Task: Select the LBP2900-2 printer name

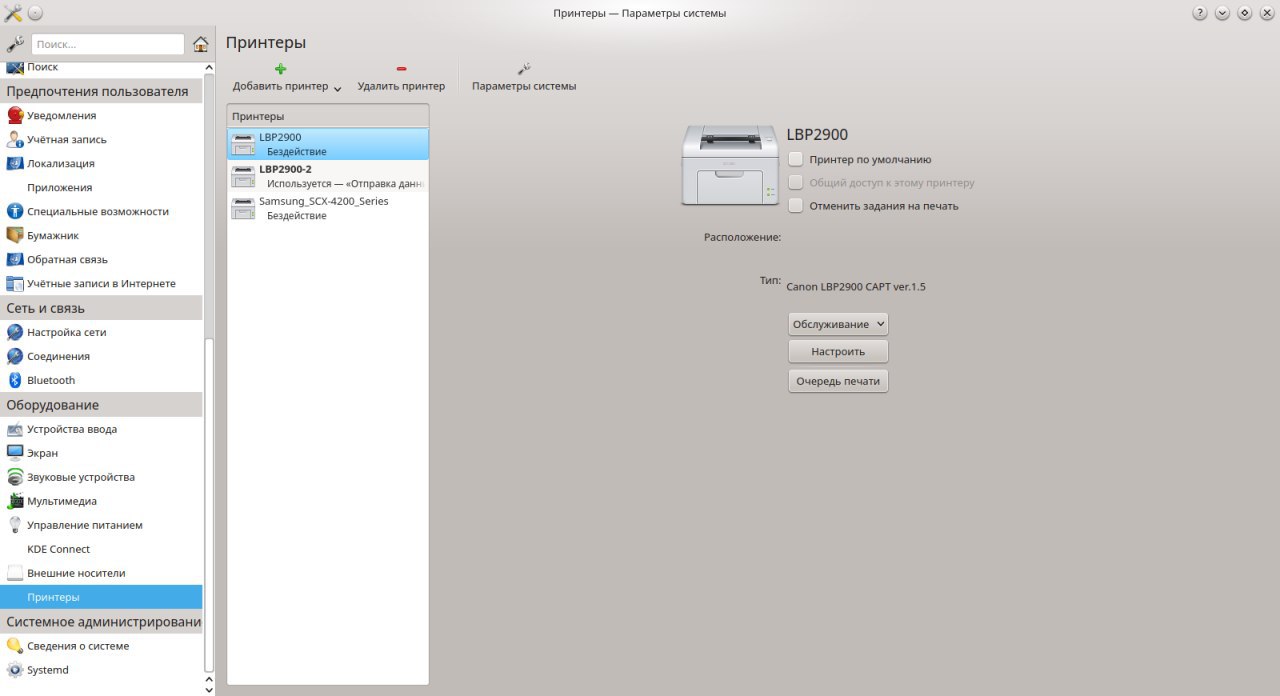Action: [x=285, y=169]
